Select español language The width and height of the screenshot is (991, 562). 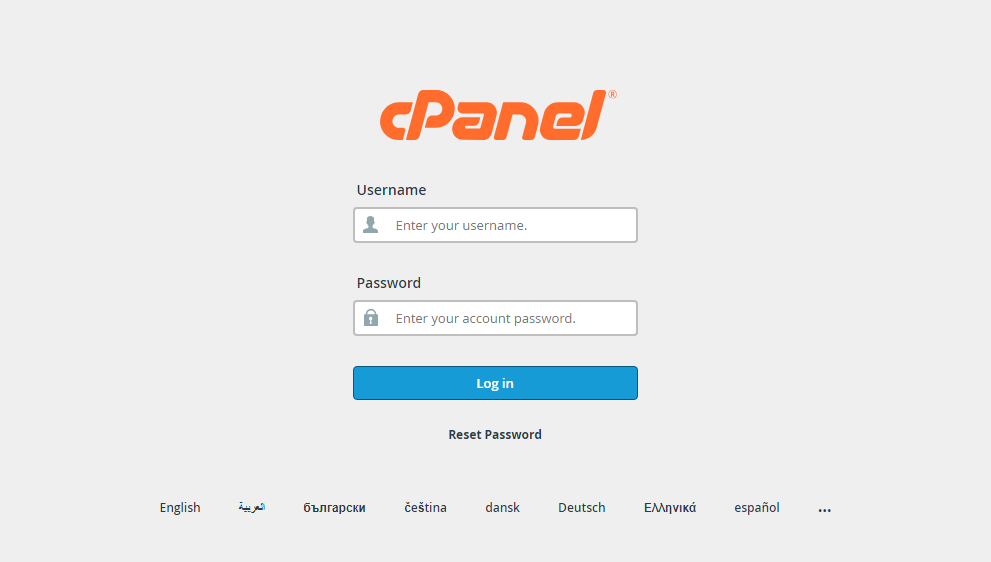coord(757,508)
